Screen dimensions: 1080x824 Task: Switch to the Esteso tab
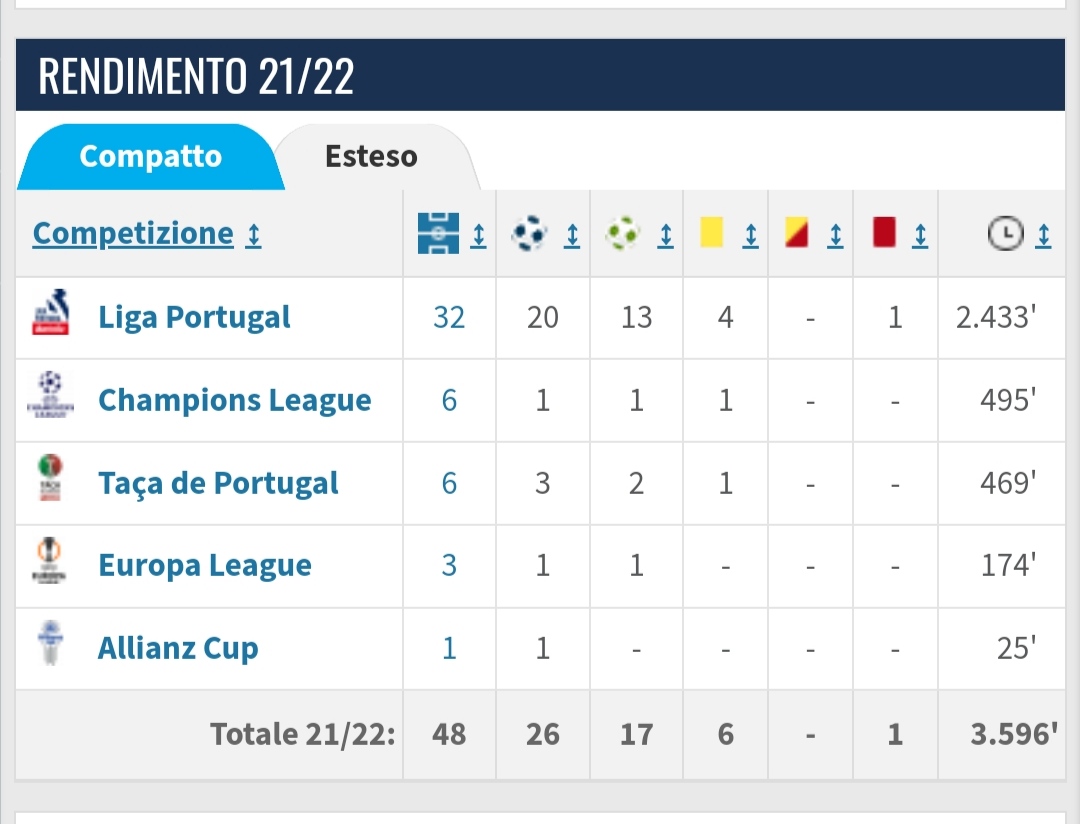(x=371, y=156)
